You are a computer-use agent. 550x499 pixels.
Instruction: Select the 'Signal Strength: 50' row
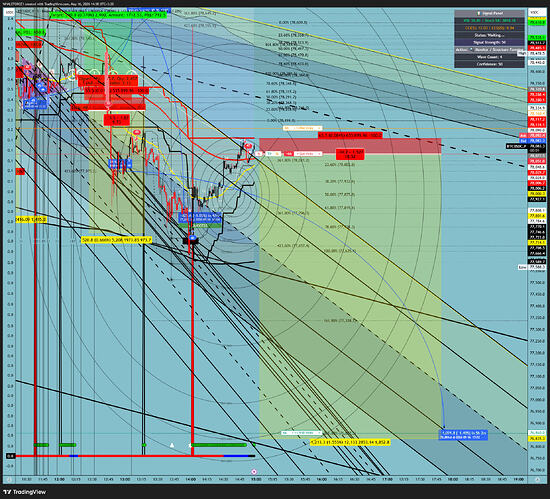click(489, 42)
